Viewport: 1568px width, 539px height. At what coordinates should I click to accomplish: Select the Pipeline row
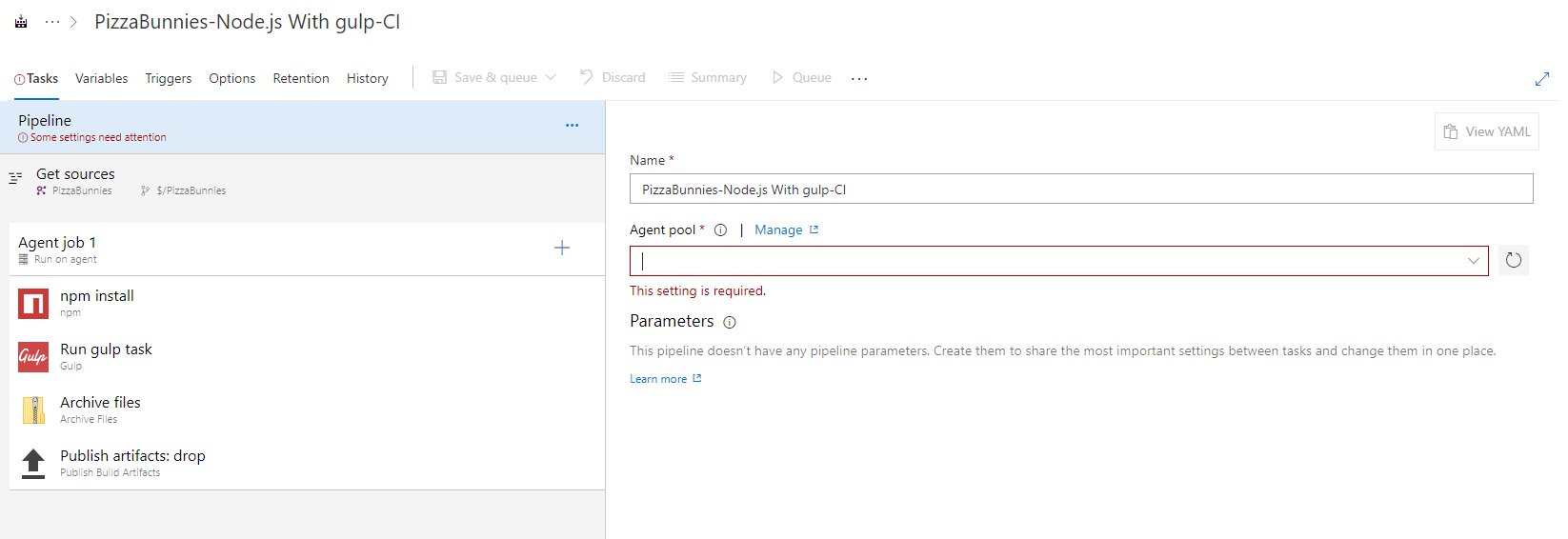(x=303, y=128)
